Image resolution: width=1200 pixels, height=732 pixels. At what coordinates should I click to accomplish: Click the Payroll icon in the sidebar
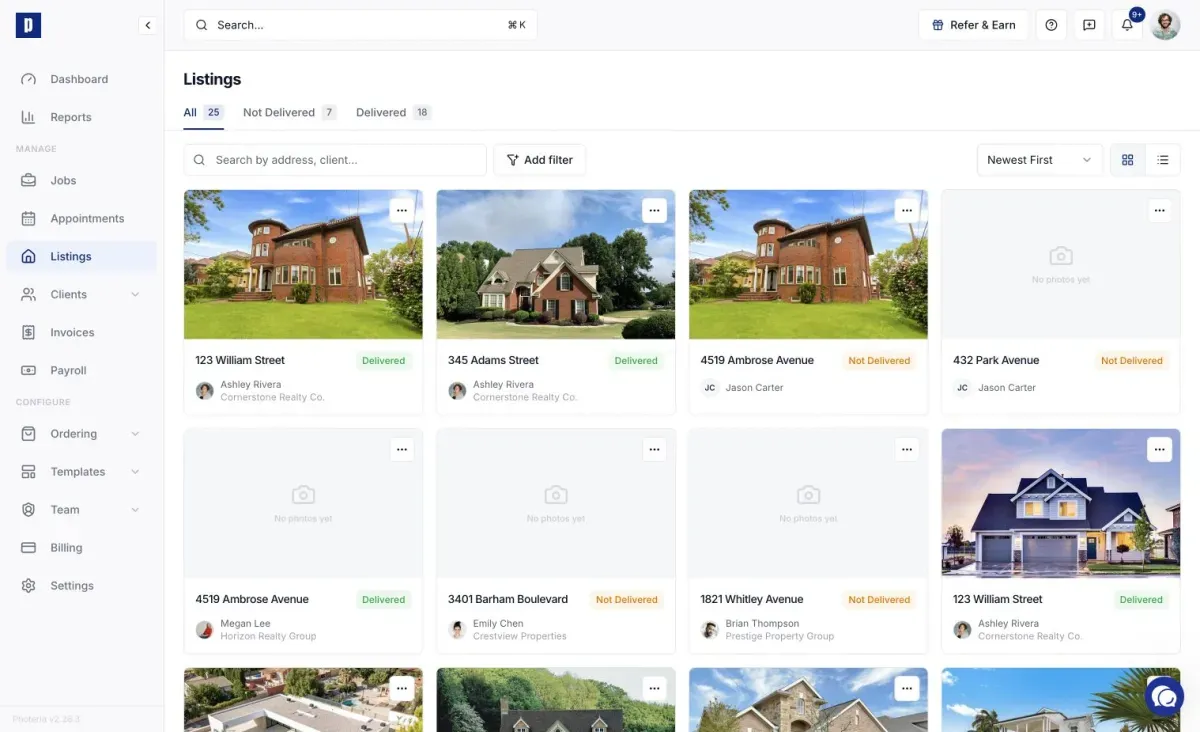pos(29,370)
